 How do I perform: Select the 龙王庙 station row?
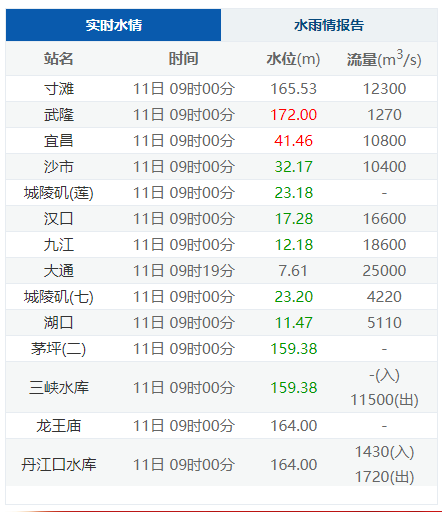(x=221, y=426)
